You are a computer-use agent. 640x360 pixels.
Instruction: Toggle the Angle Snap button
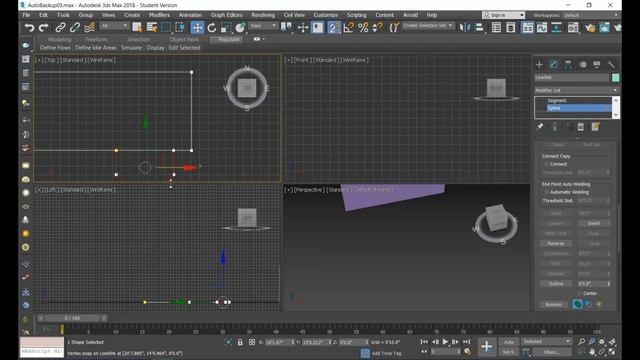(348, 28)
